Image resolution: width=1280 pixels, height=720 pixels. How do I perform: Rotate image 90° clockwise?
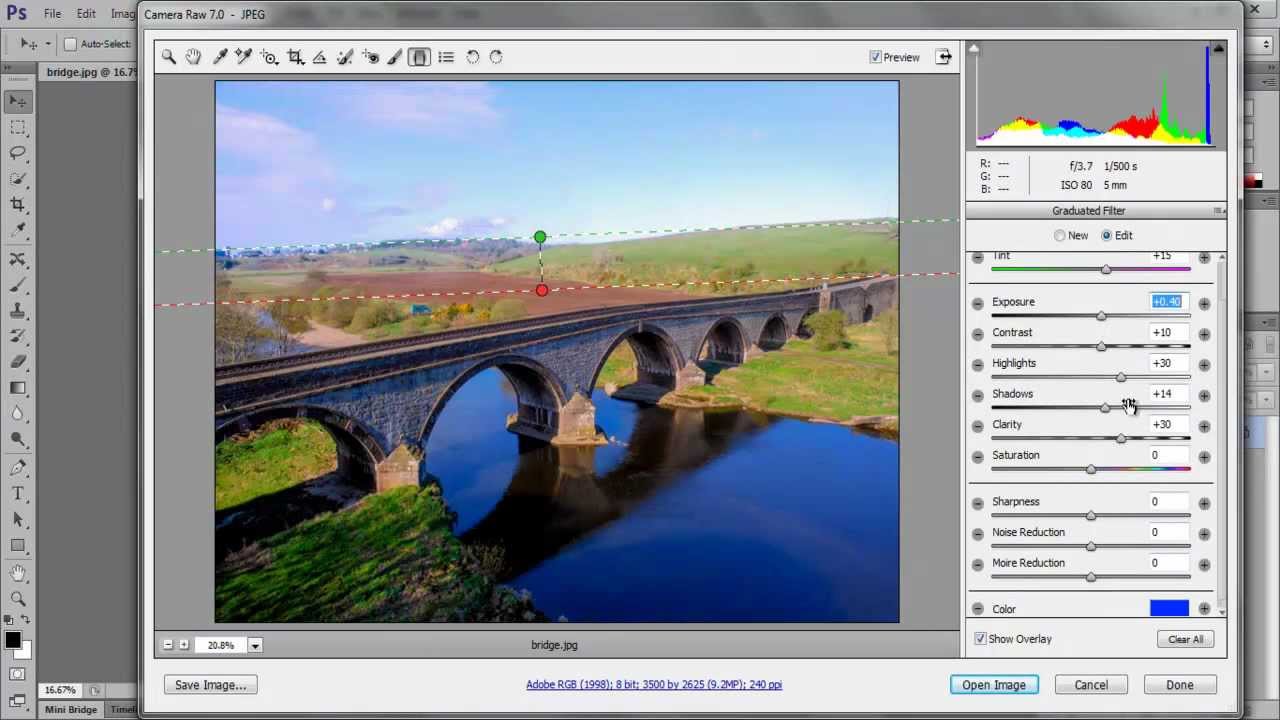(496, 57)
